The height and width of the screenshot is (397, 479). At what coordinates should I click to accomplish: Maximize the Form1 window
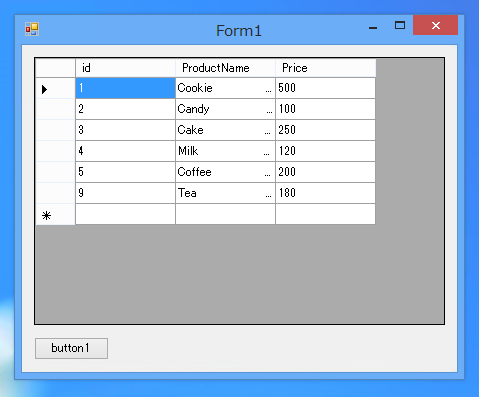400,25
